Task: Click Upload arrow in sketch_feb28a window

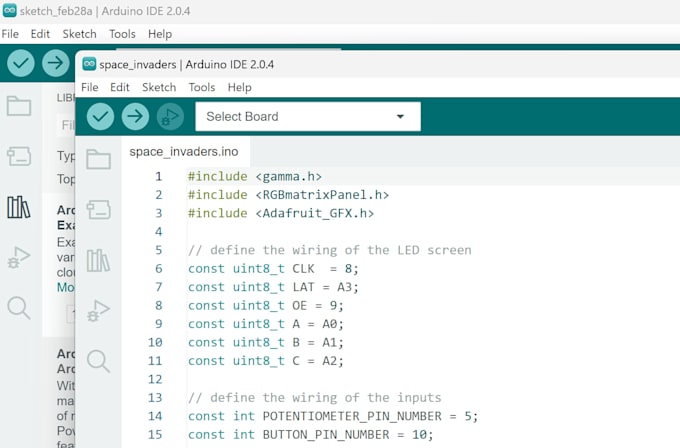Action: tap(56, 63)
